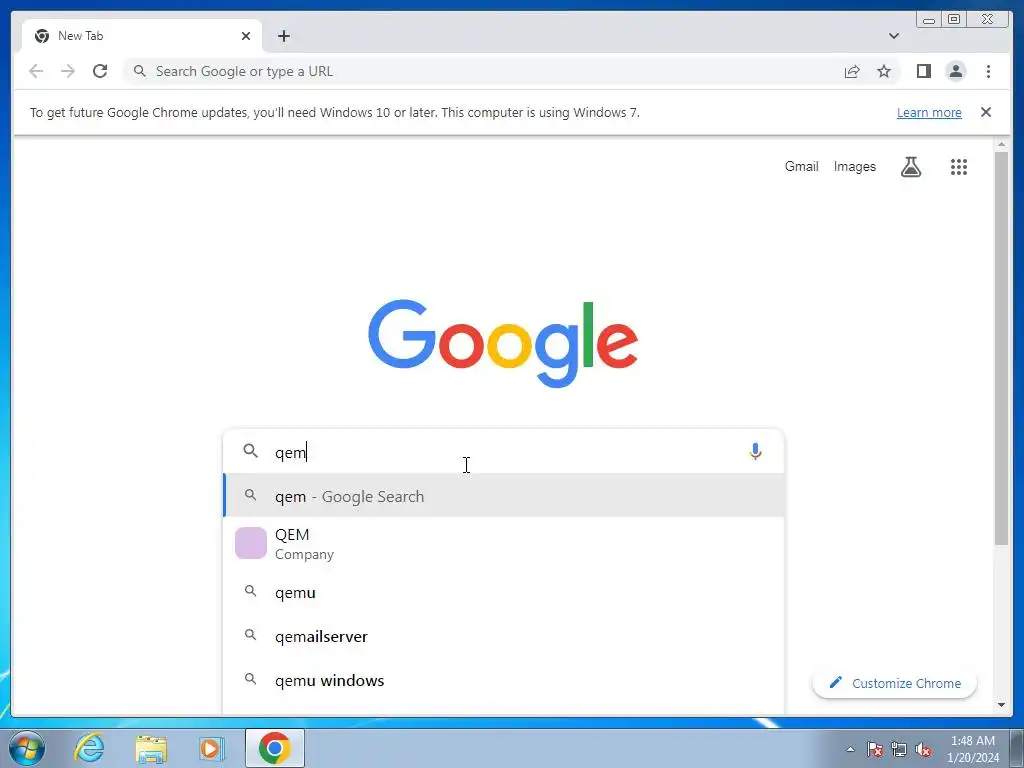Open the Search Labs flask icon

click(x=911, y=167)
